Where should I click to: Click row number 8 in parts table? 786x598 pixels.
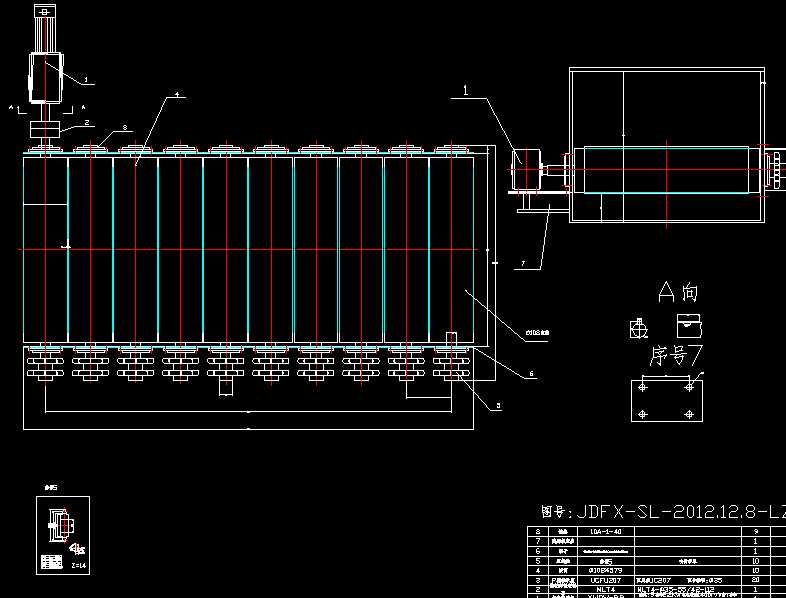pyautogui.click(x=538, y=531)
